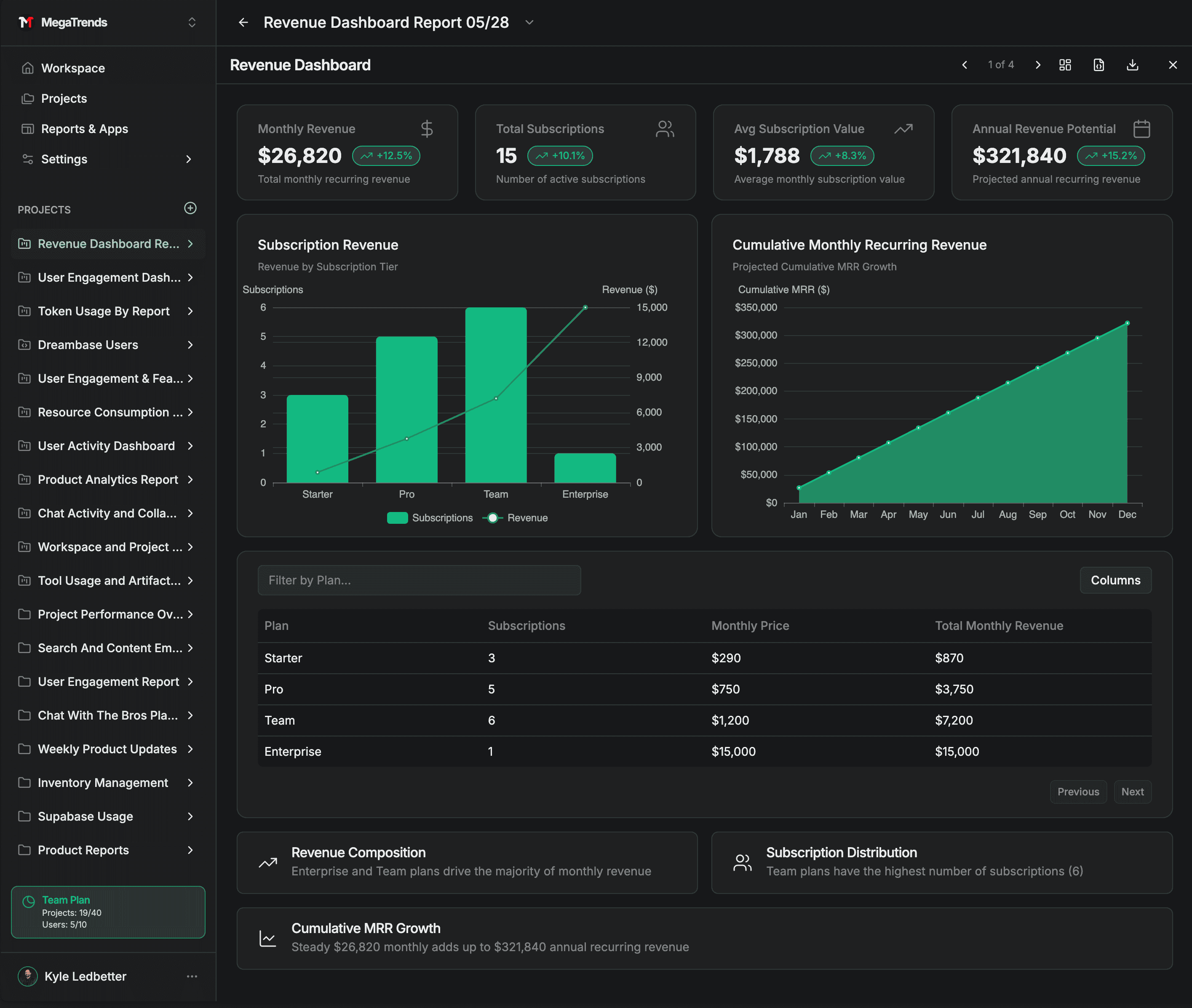Click the Columns button above the table
Screen dimensions: 1192x1008
[1115, 580]
